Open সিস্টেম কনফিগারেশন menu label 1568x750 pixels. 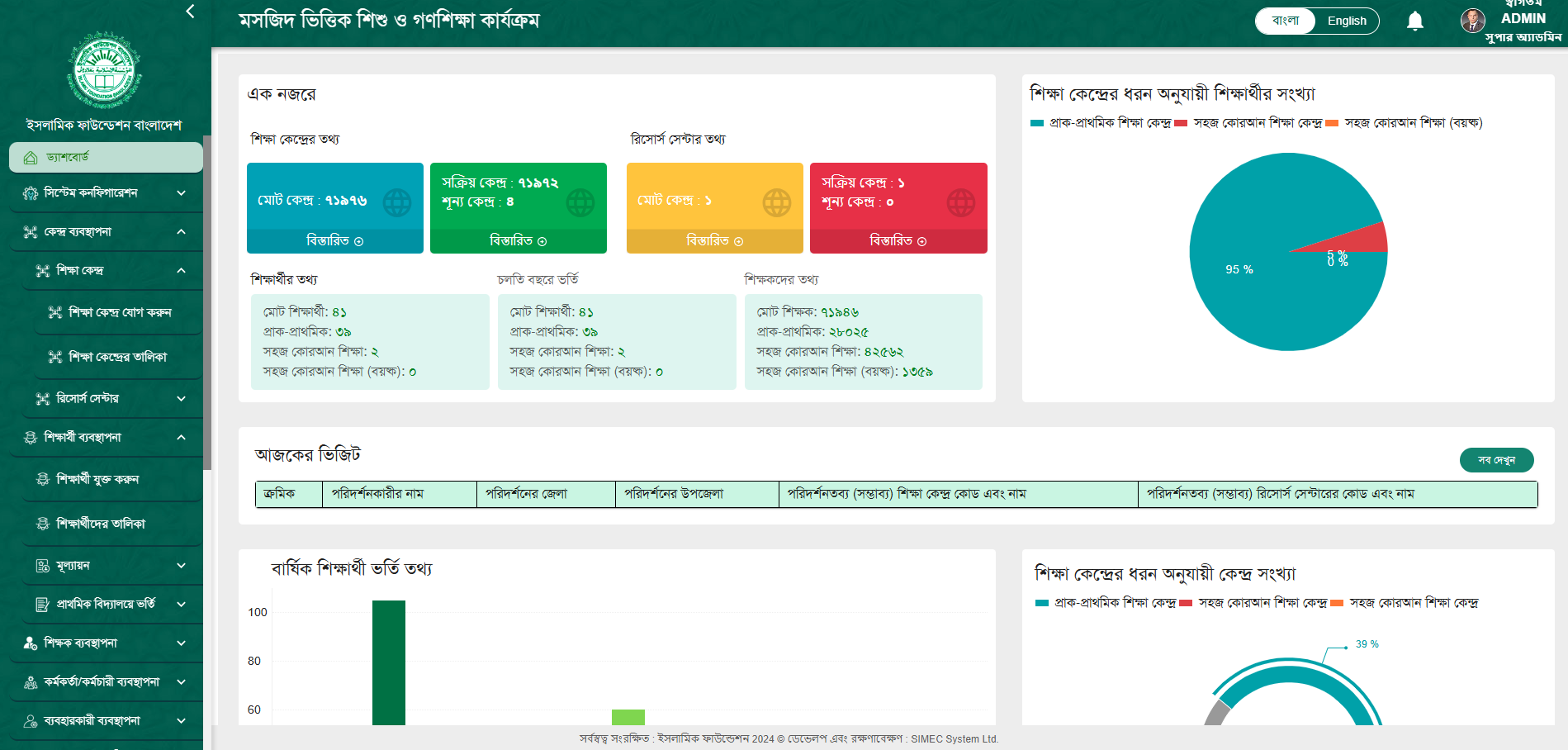[x=91, y=193]
